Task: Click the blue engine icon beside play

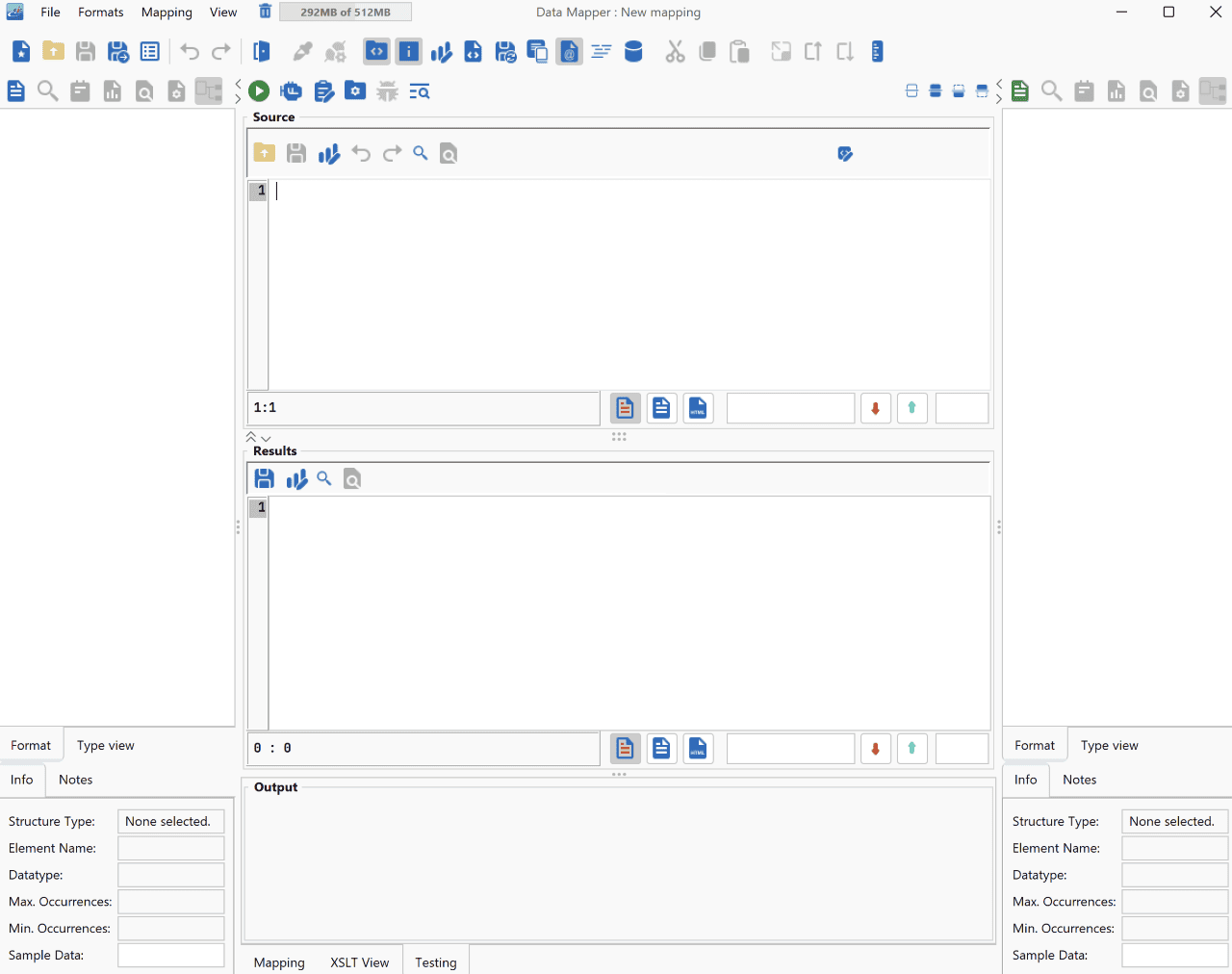Action: pyautogui.click(x=291, y=91)
